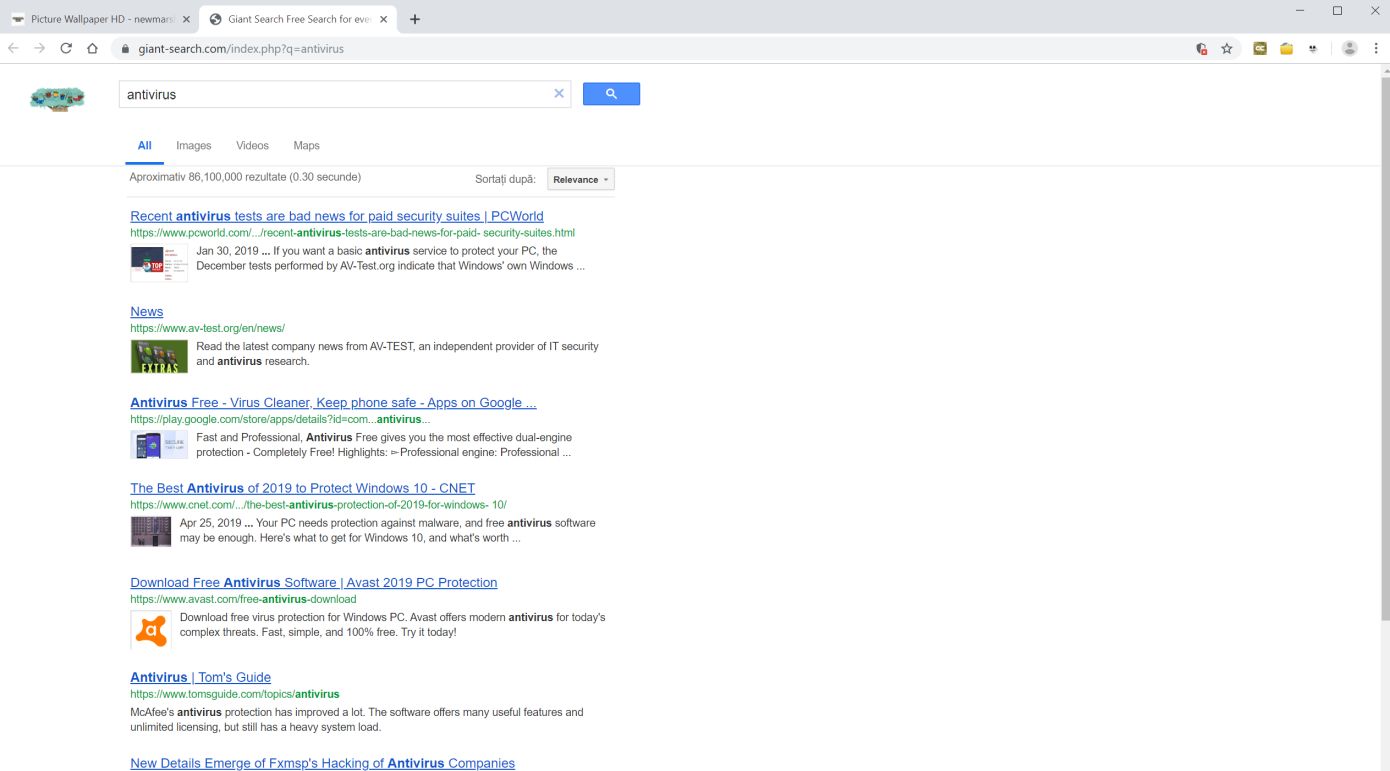The width and height of the screenshot is (1390, 771).
Task: Open the yellow folder extension
Action: [x=1287, y=48]
